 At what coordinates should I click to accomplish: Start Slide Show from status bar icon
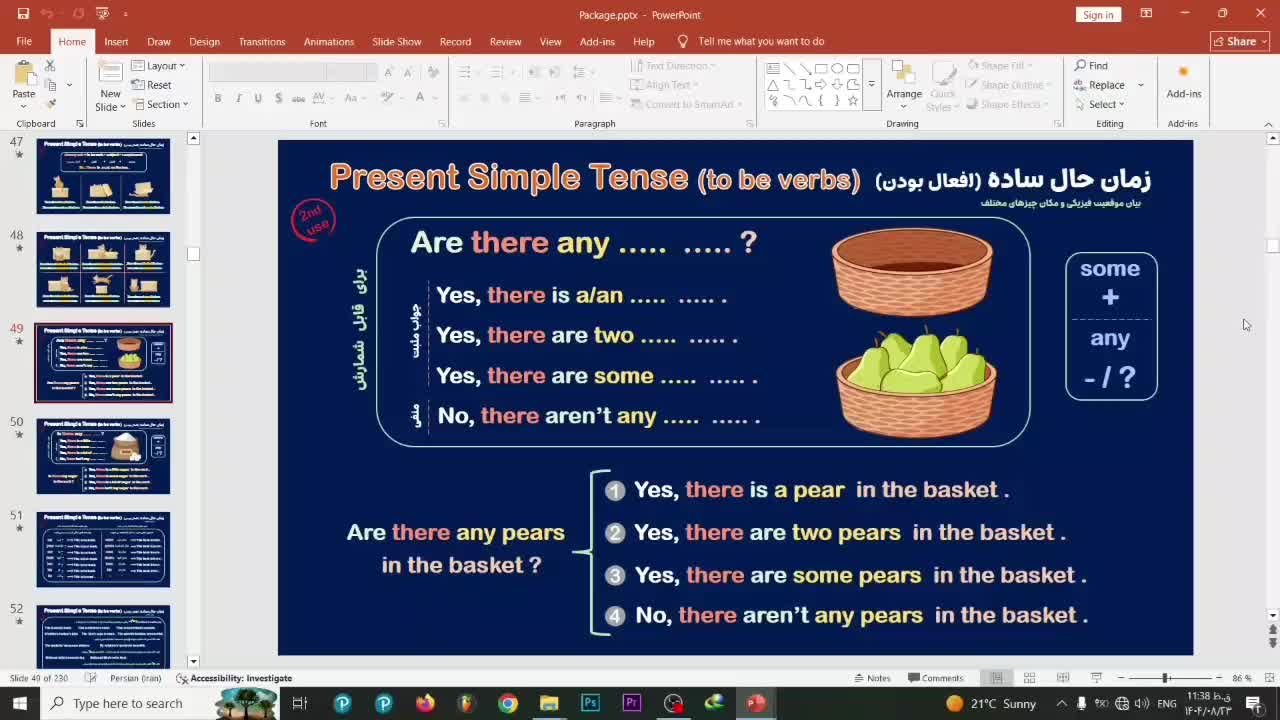pos(1095,678)
